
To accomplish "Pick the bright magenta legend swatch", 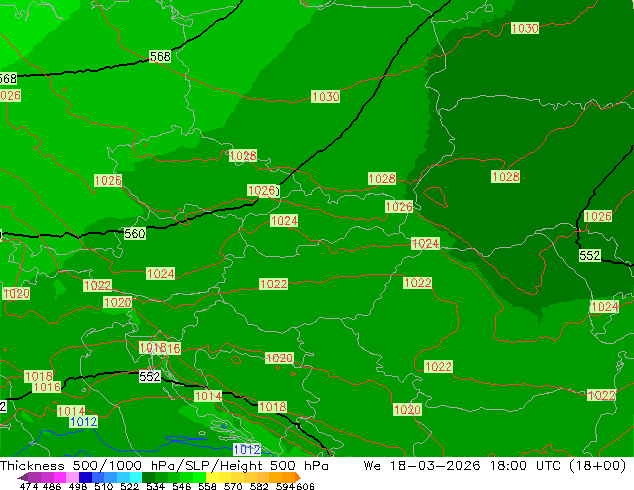I will click(59, 477).
